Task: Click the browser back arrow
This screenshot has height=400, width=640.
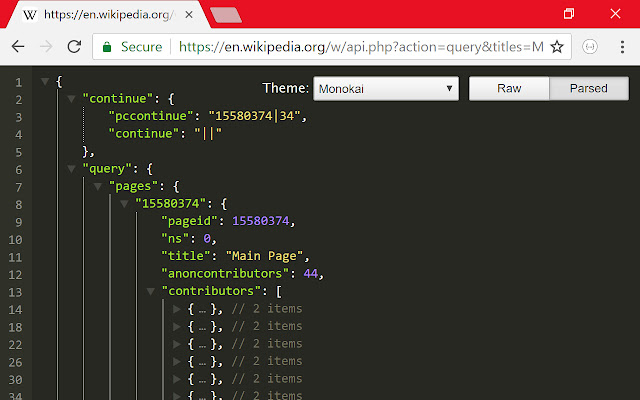Action: click(18, 47)
